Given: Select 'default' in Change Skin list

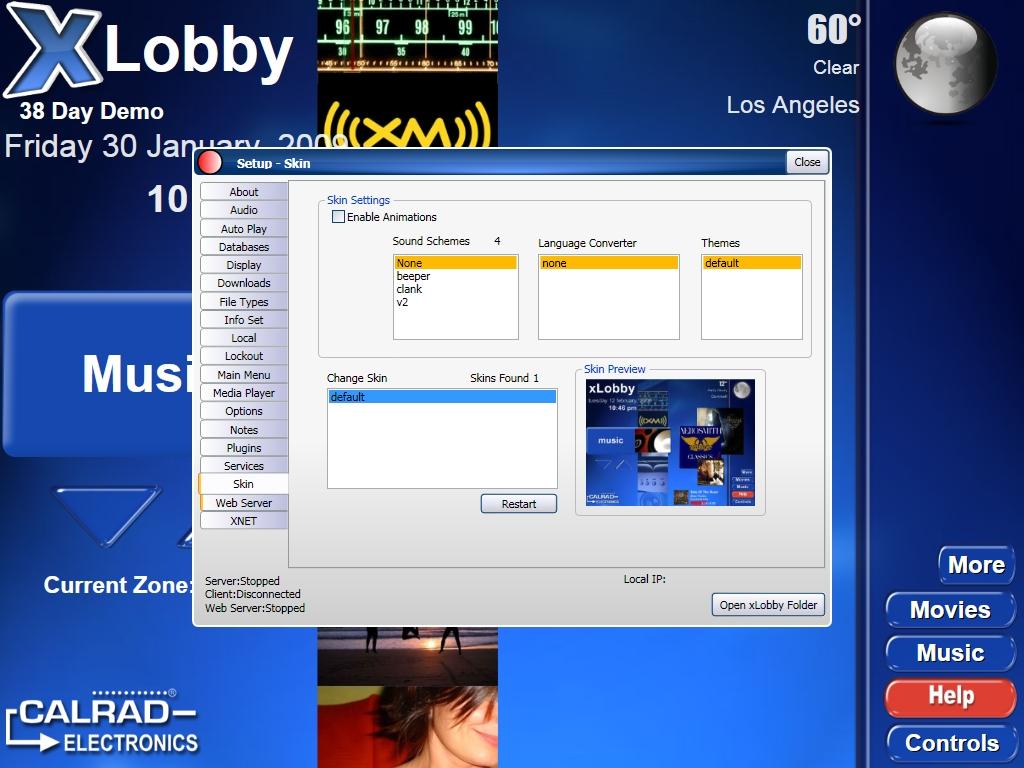Looking at the screenshot, I should point(442,396).
